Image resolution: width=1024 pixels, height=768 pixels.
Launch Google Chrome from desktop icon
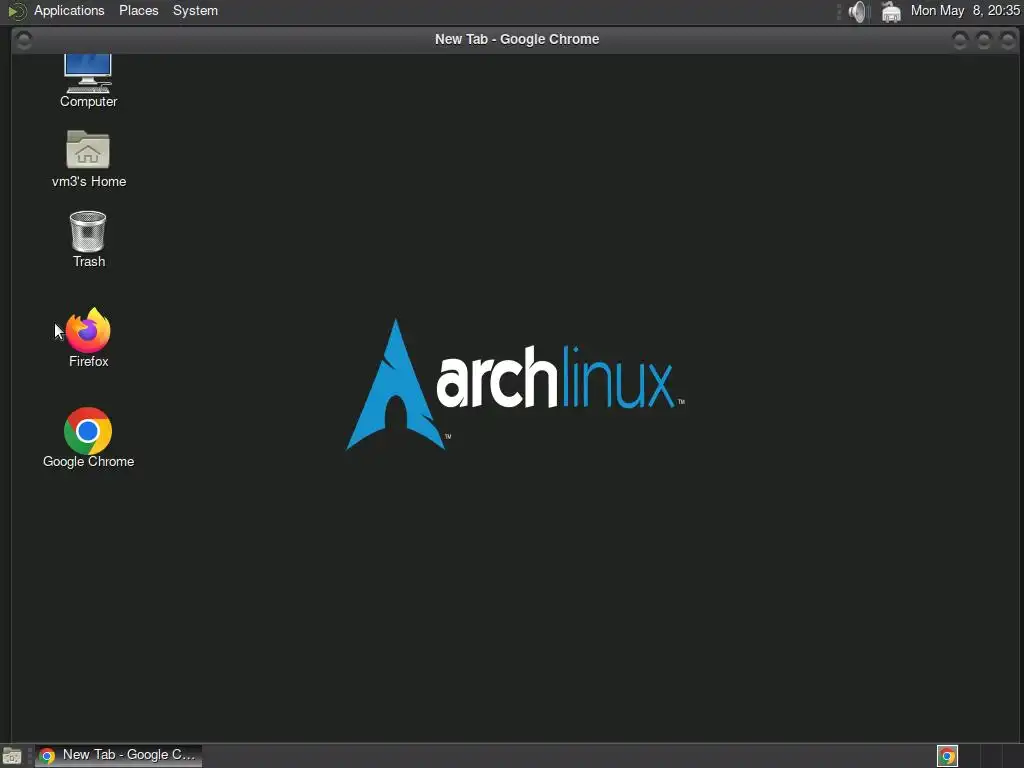(x=88, y=438)
